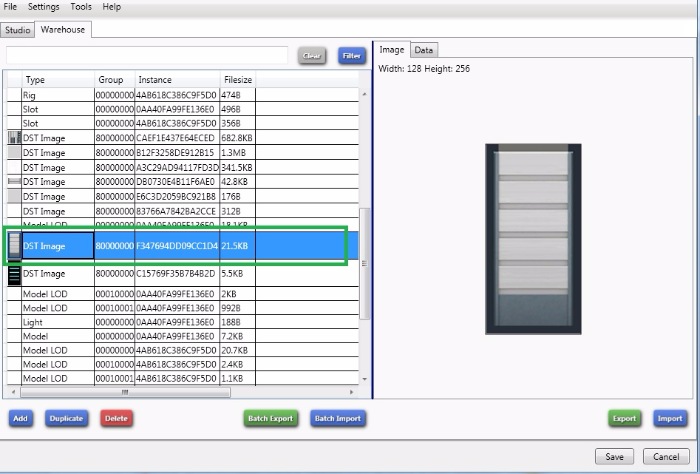This screenshot has height=474, width=700.
Task: Click the Import button under the preview
Action: click(669, 418)
